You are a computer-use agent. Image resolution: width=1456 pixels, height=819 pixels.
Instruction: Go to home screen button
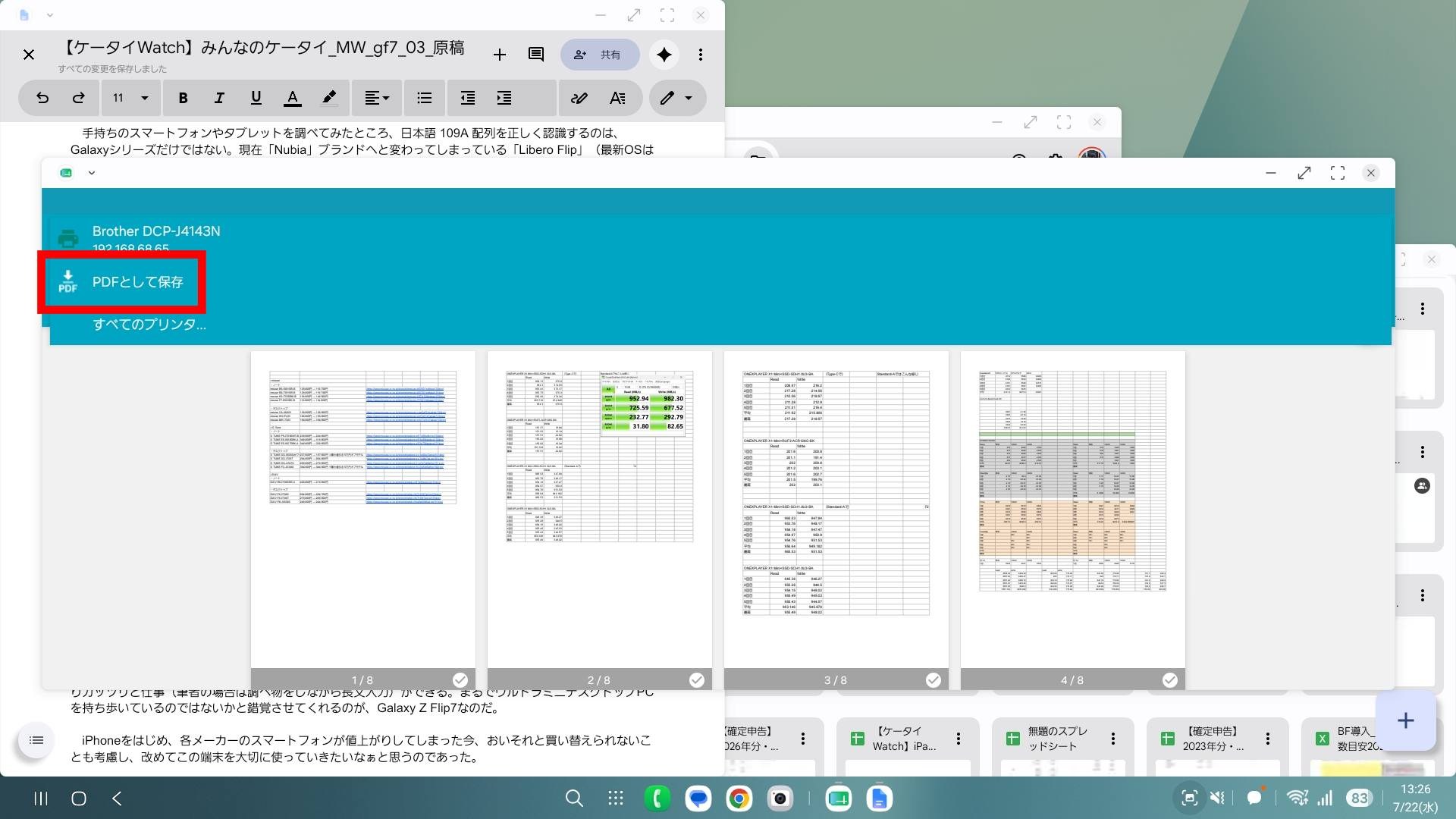tap(79, 798)
